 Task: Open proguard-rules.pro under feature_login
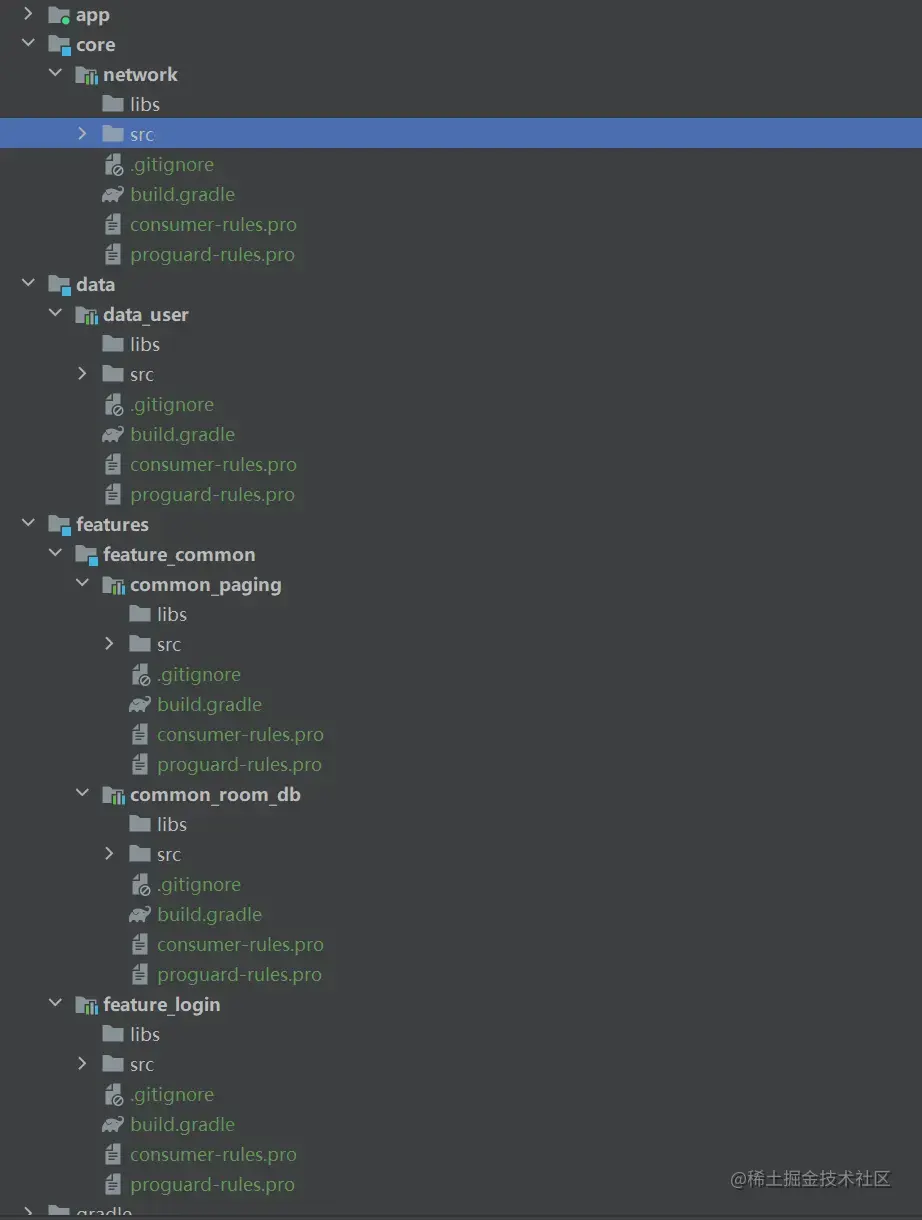[212, 1185]
